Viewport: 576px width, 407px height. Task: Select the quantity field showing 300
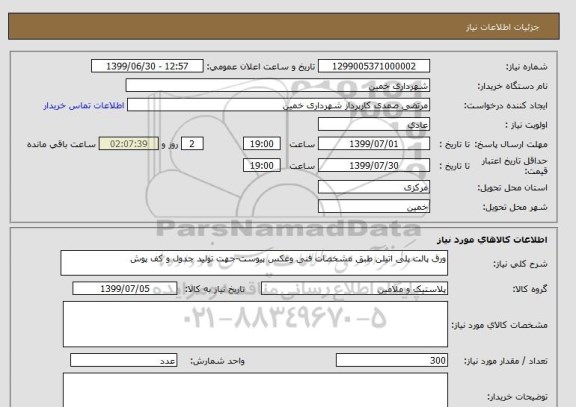[x=392, y=360]
